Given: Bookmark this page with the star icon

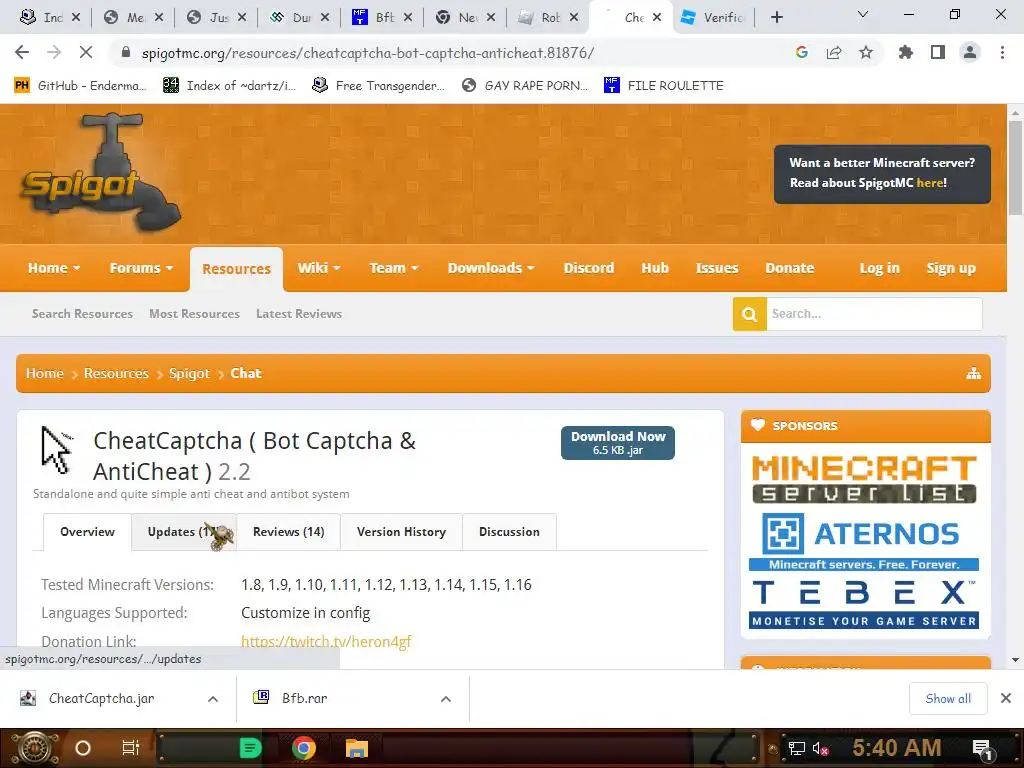Looking at the screenshot, I should [x=866, y=52].
